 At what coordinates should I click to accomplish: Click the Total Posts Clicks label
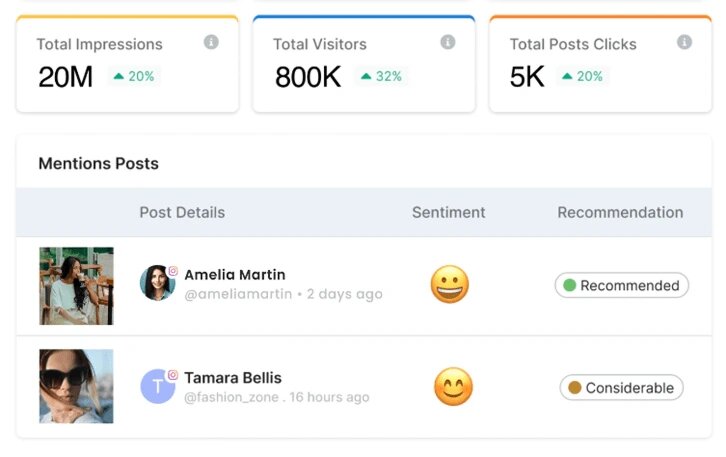point(573,44)
